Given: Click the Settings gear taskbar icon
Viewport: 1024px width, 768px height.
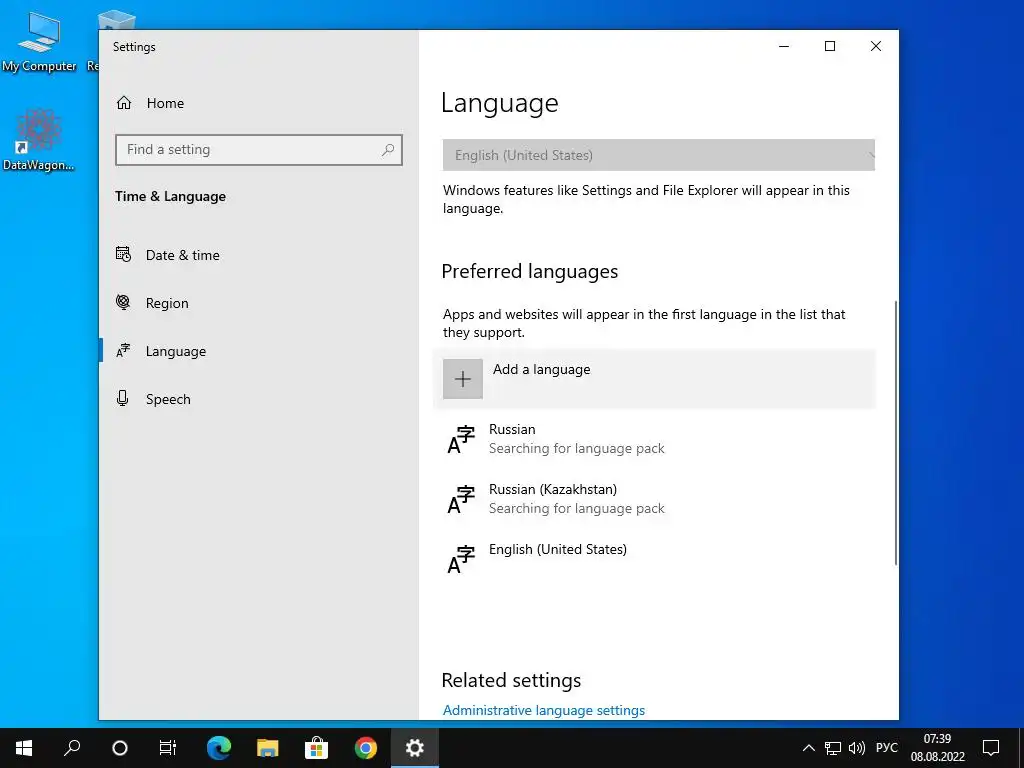Looking at the screenshot, I should tap(415, 748).
